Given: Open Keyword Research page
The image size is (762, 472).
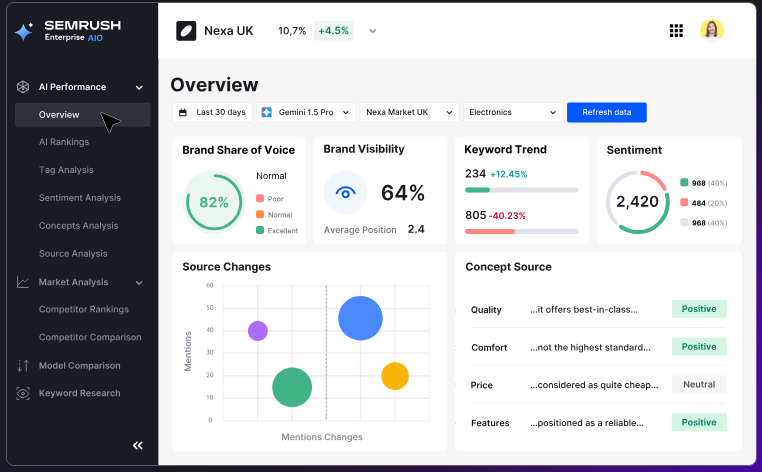Looking at the screenshot, I should click(79, 393).
